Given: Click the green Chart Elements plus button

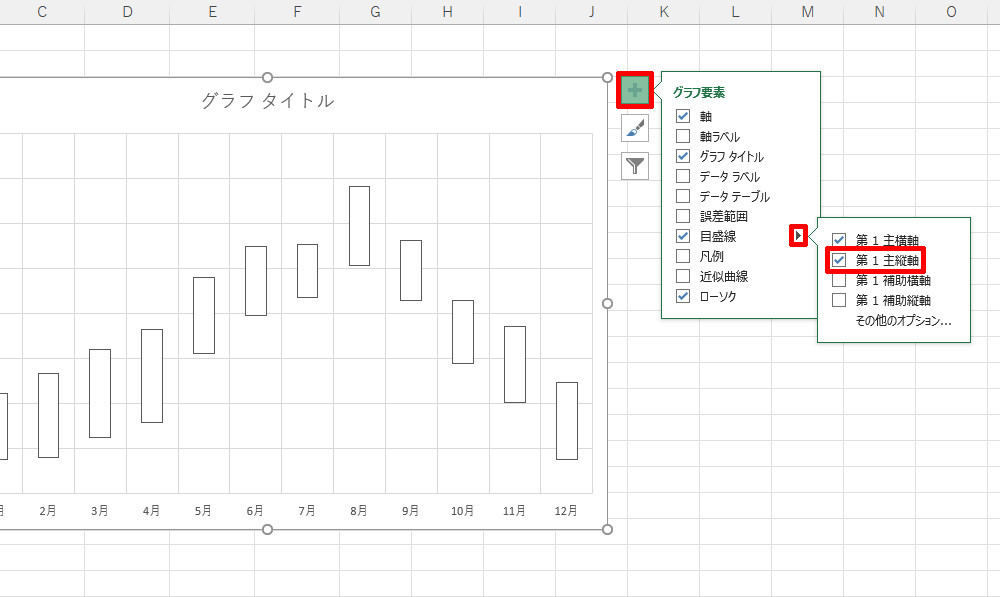Looking at the screenshot, I should point(635,90).
